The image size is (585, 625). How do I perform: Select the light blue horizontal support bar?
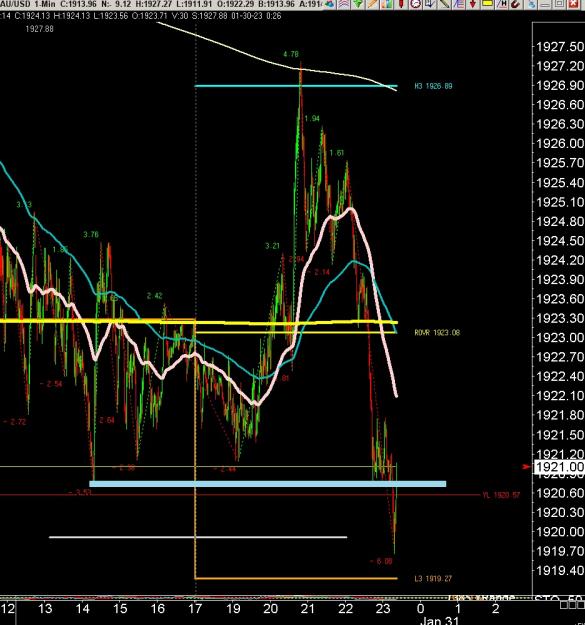coord(268,484)
